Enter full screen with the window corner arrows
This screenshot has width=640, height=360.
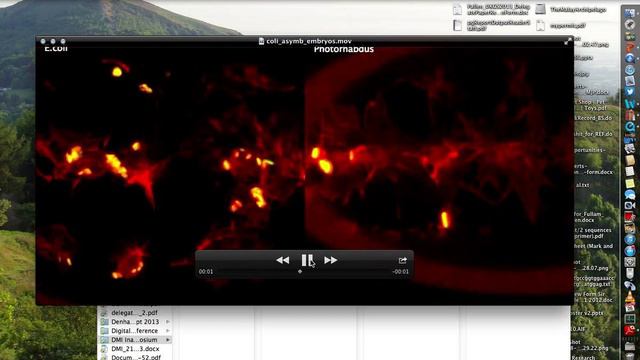click(x=568, y=41)
